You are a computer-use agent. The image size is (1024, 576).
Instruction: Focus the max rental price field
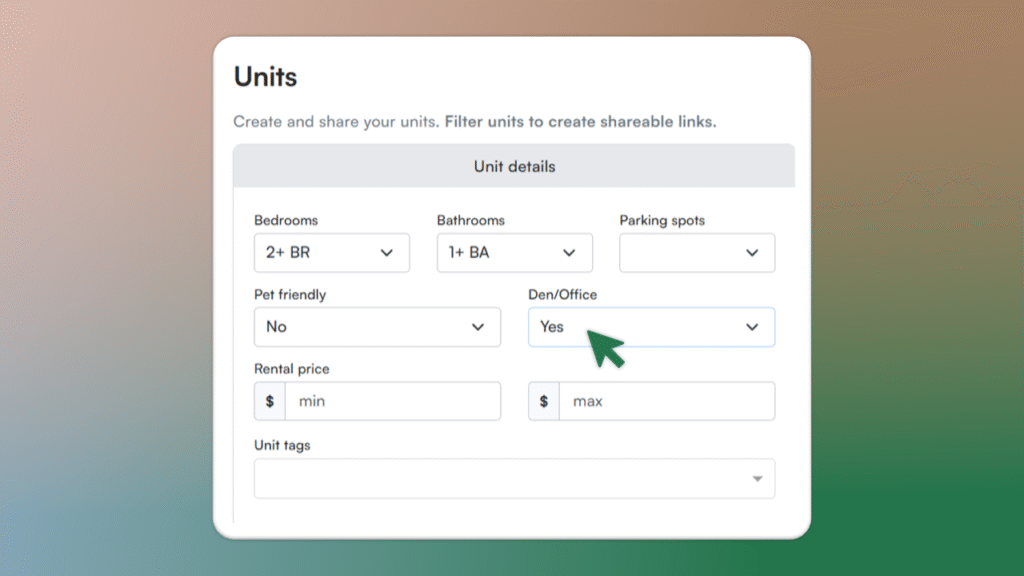(666, 401)
